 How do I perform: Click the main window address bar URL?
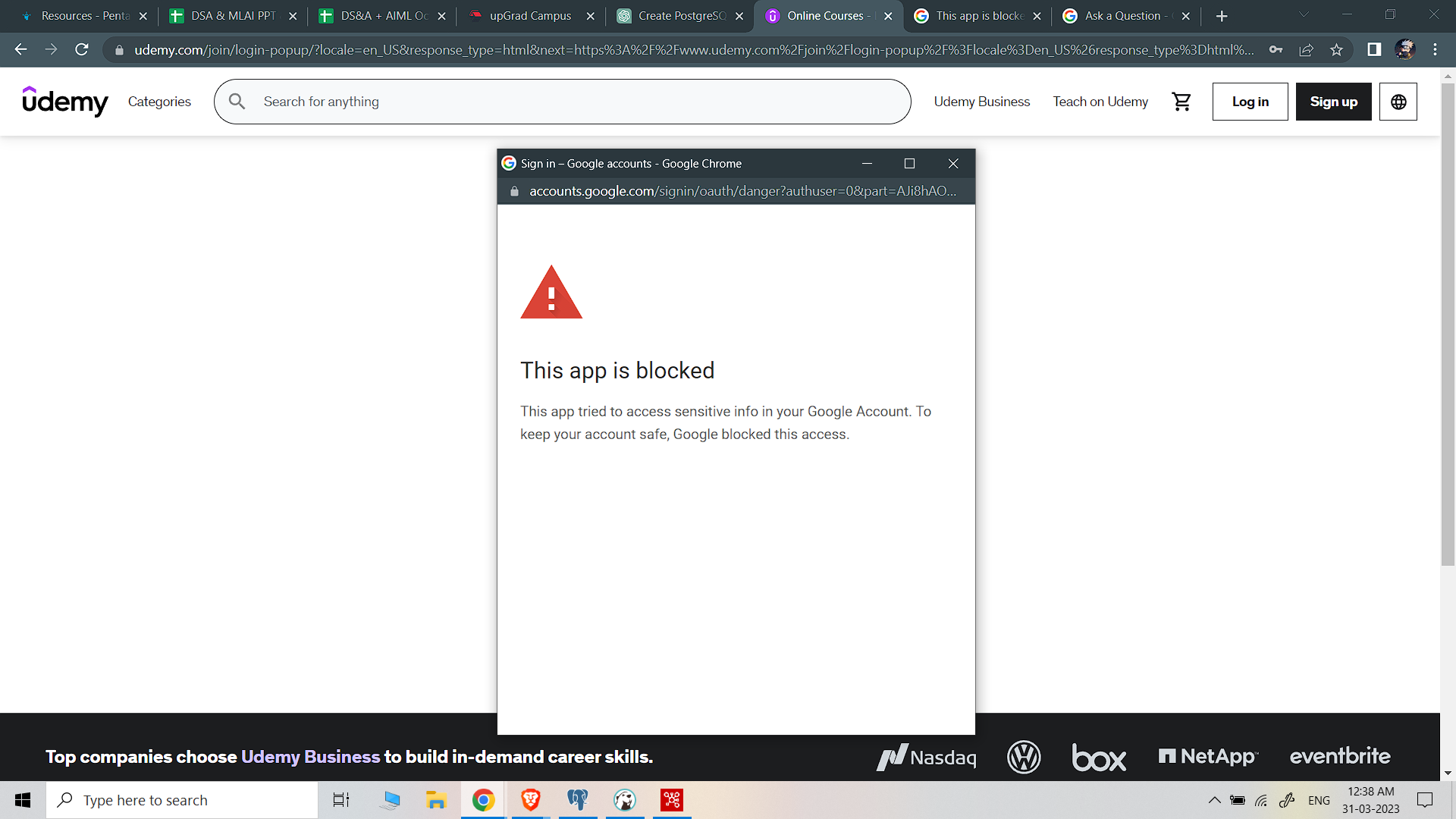click(693, 50)
